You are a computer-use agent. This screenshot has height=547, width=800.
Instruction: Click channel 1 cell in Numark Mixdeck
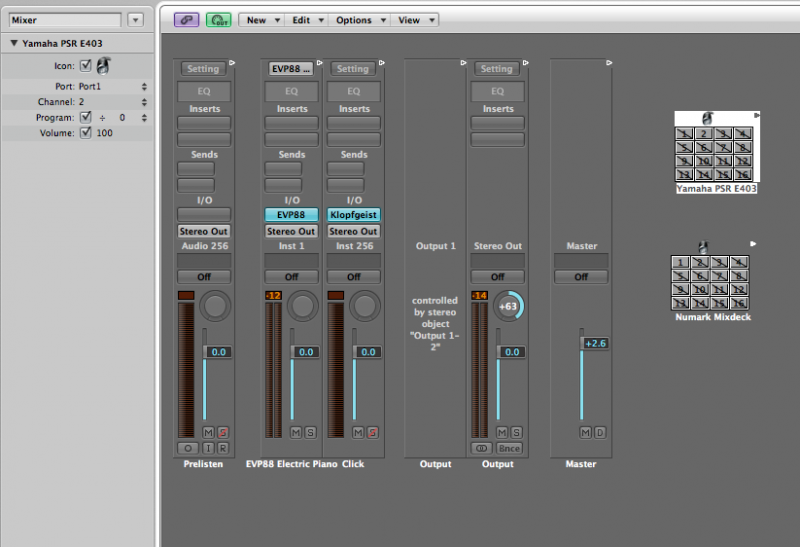680,264
